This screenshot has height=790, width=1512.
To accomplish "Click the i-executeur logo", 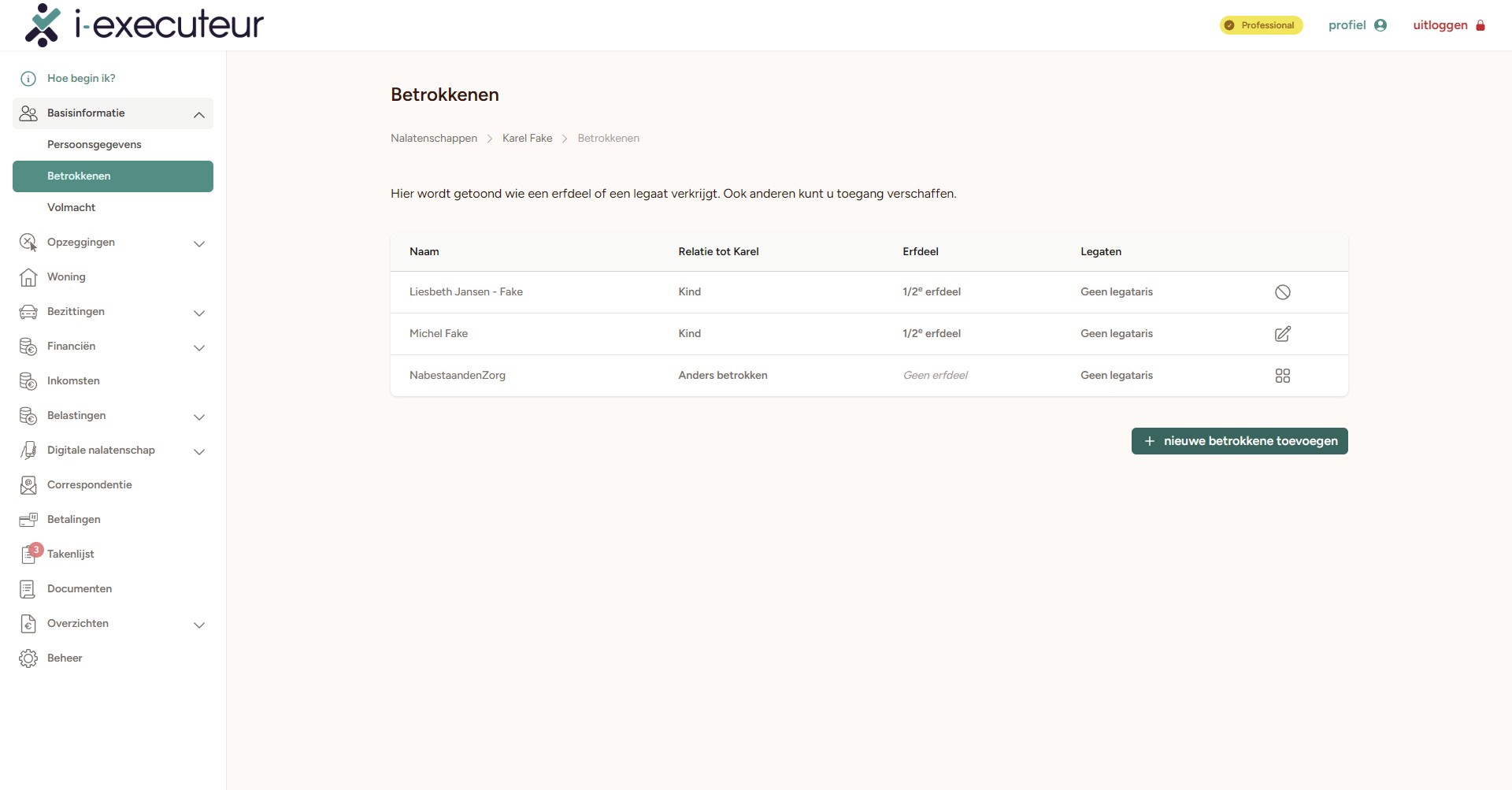I will tap(144, 25).
